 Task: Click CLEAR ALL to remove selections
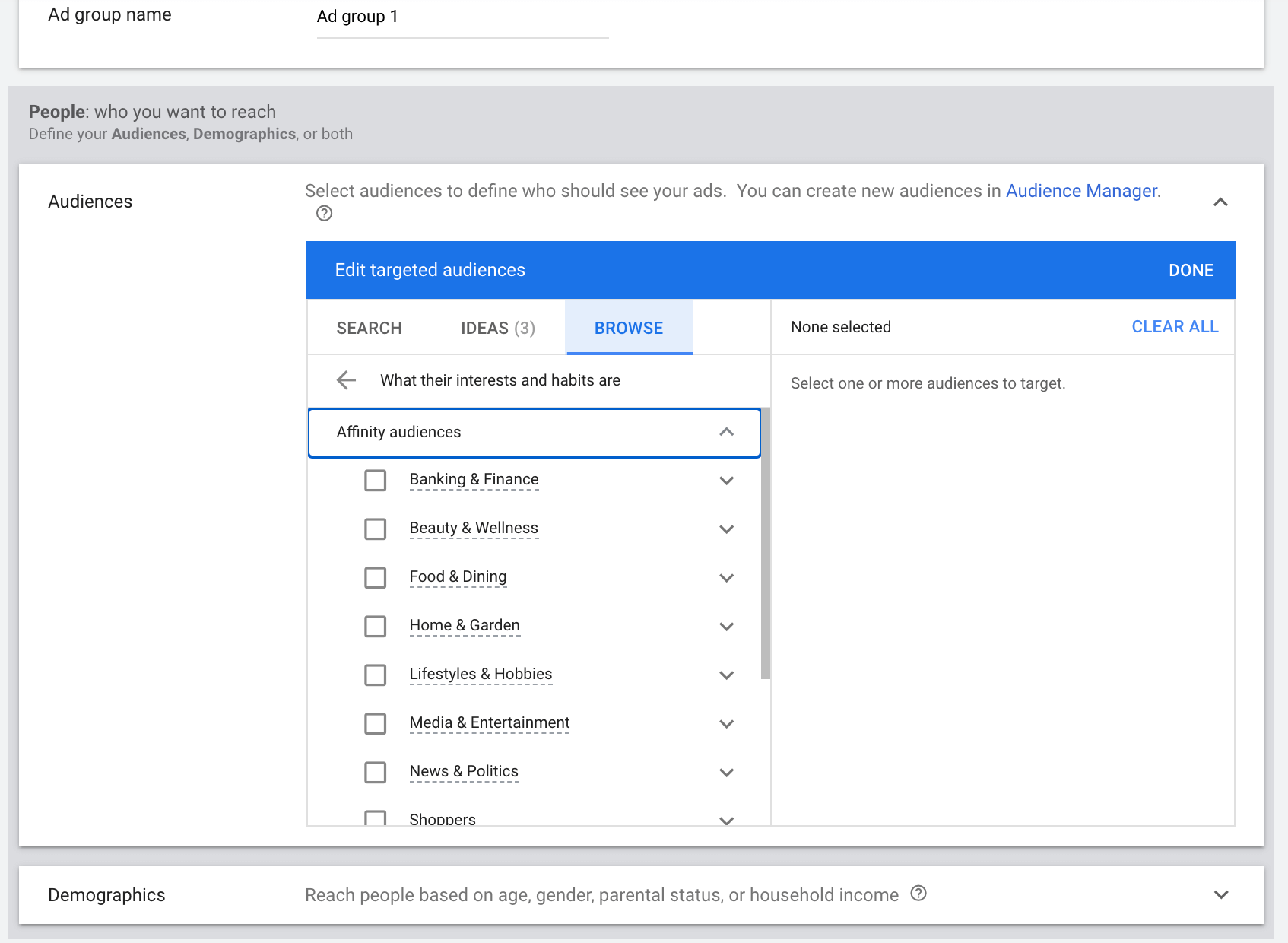1175,326
